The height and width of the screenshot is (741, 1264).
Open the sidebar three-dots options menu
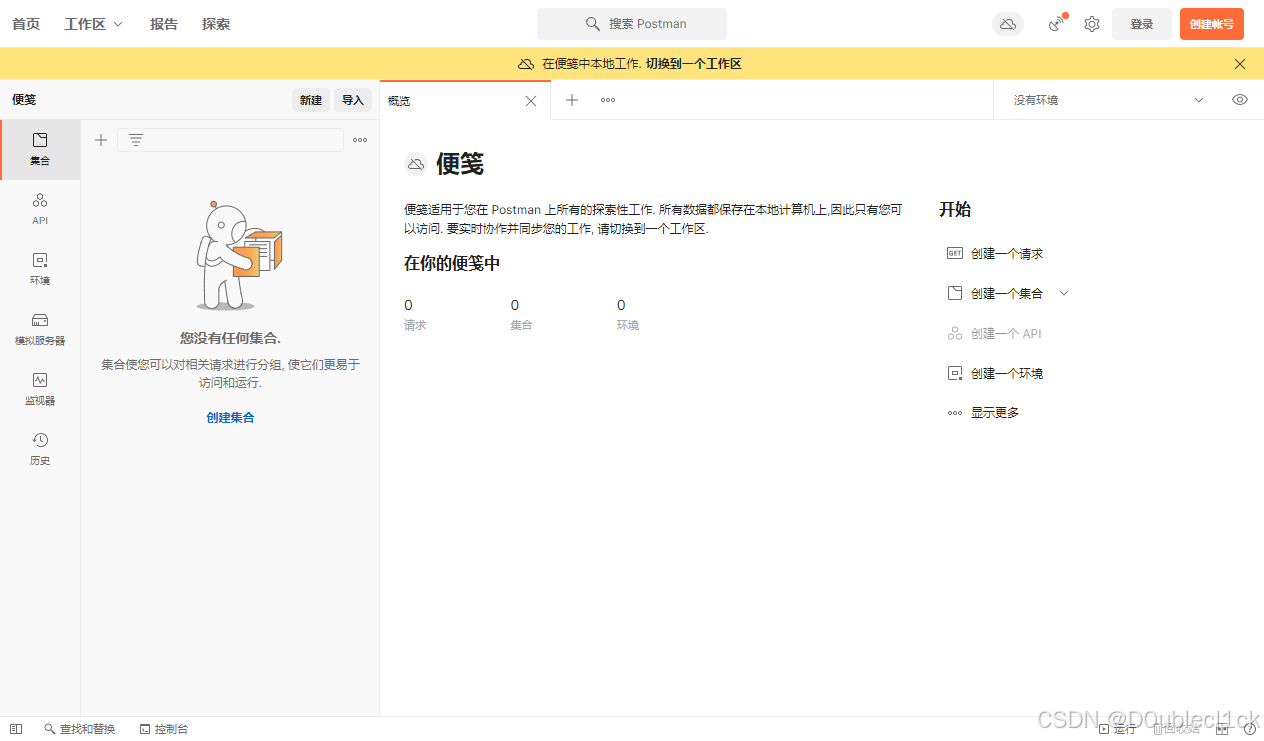pyautogui.click(x=360, y=140)
